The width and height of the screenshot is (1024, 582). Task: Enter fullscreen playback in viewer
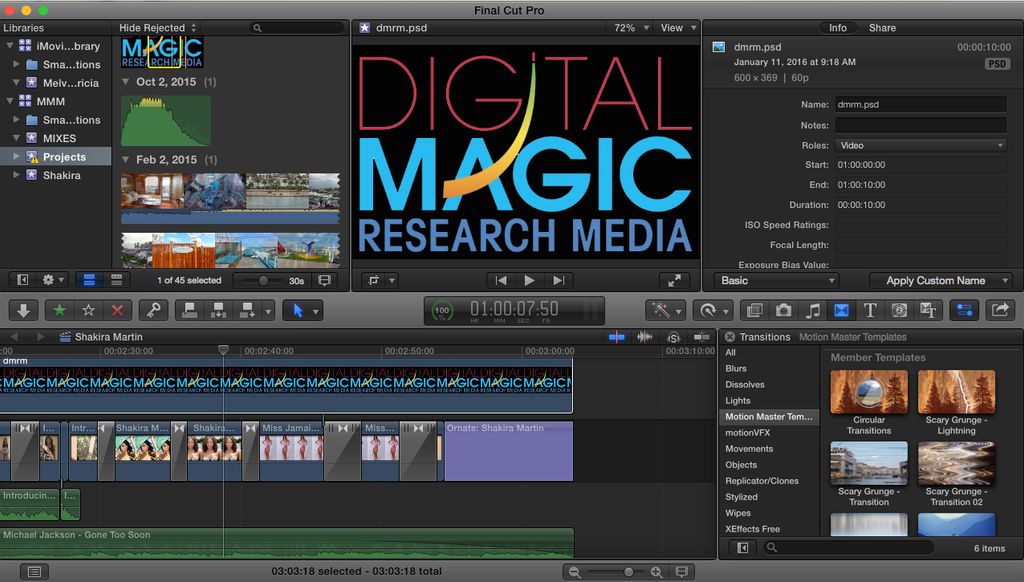[x=675, y=280]
